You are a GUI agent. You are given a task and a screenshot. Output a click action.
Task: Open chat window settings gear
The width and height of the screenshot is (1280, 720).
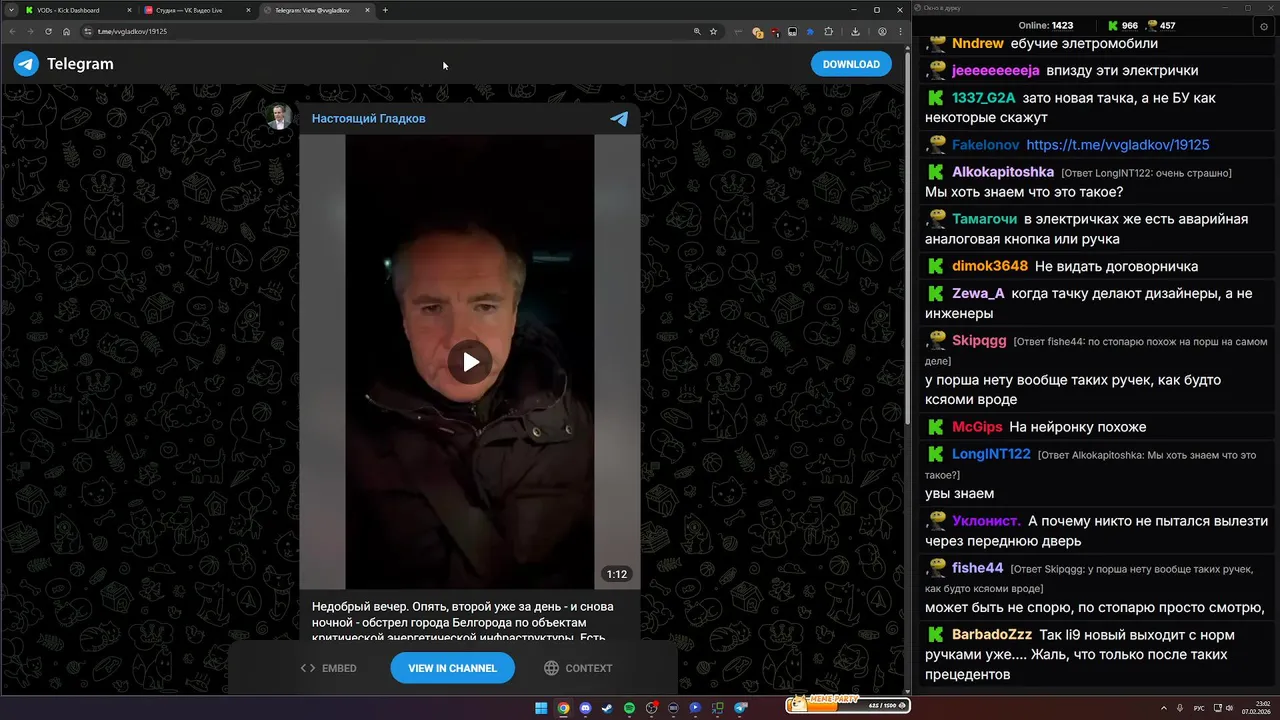1264,26
